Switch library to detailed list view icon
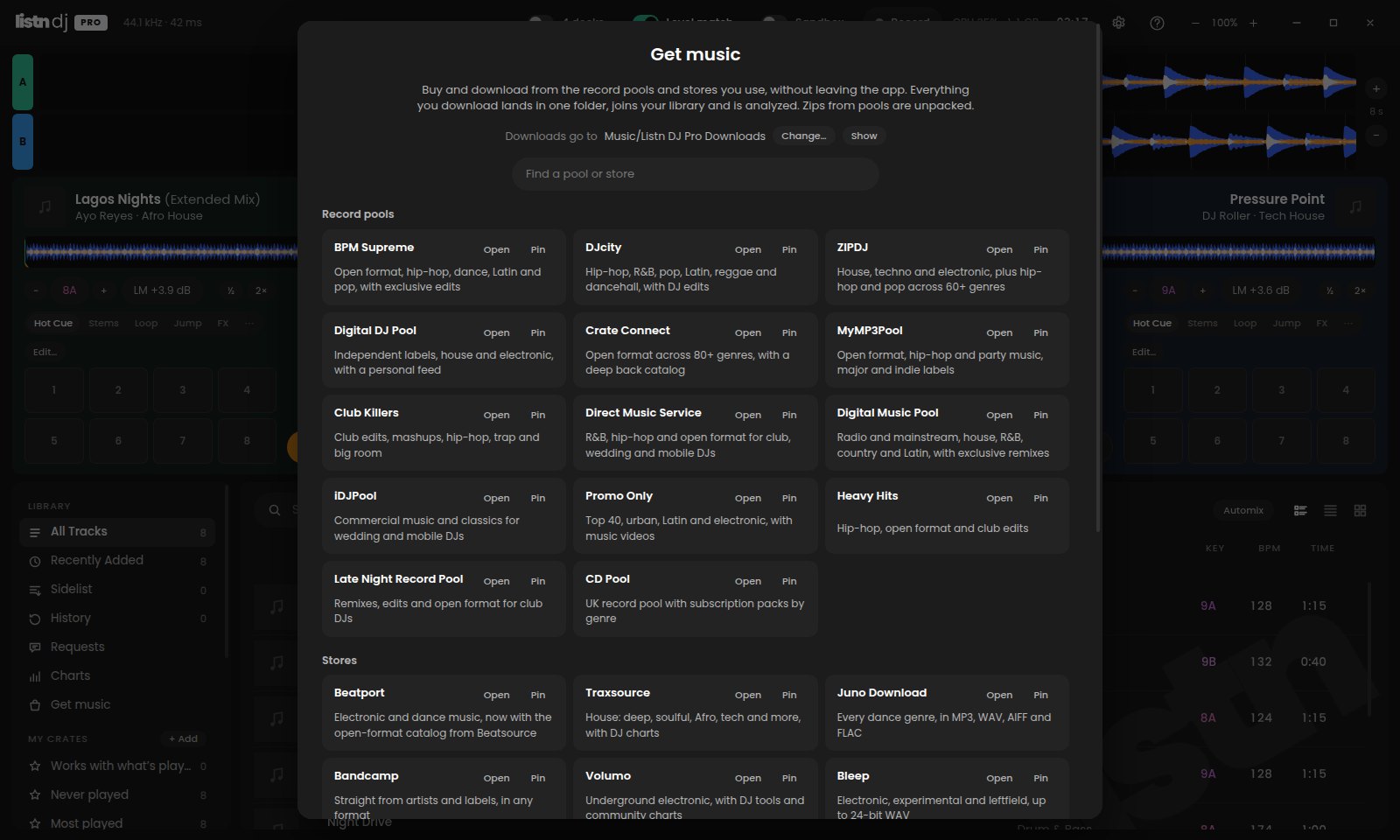The image size is (1400, 840). coord(1300,510)
